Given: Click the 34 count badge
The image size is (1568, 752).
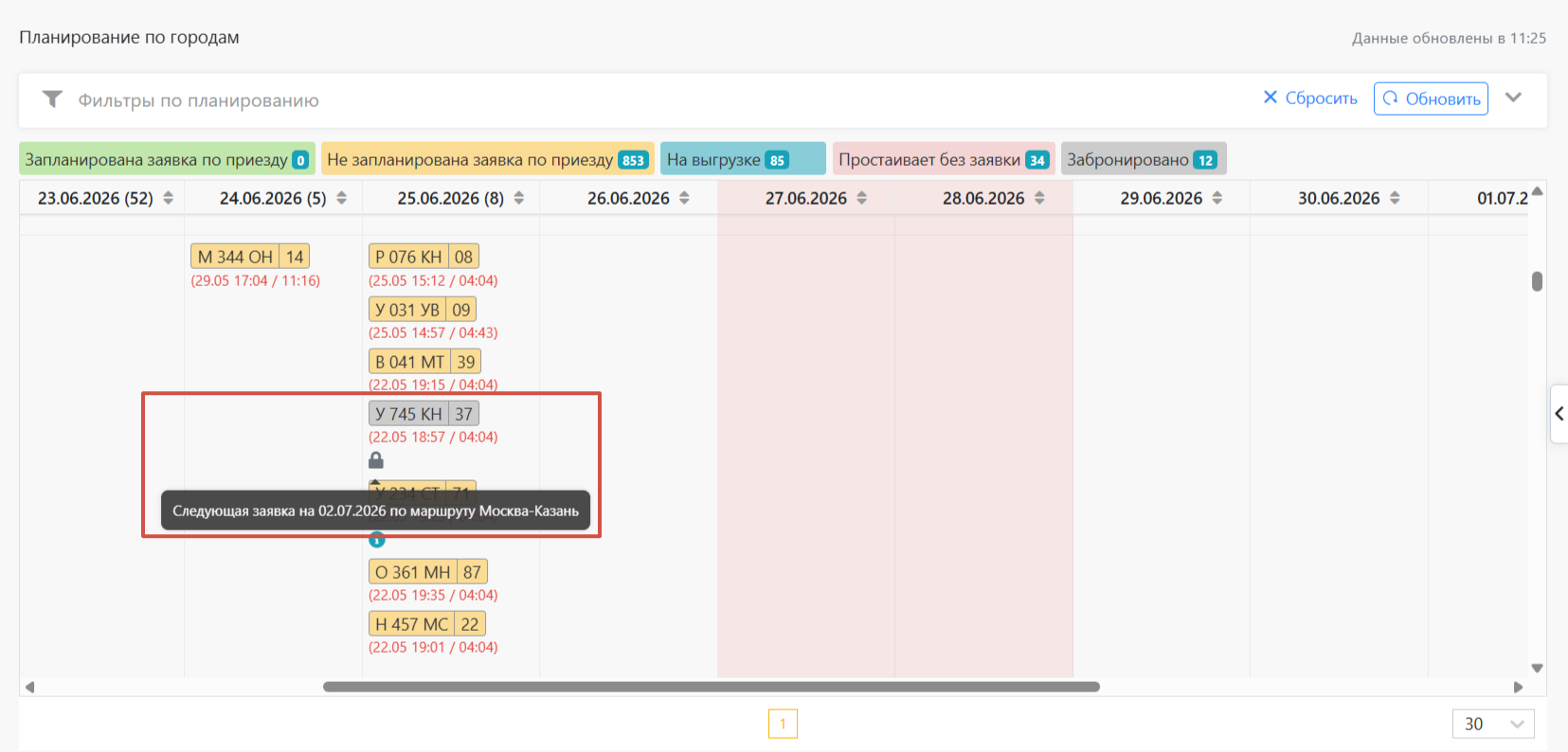Looking at the screenshot, I should tap(1037, 160).
